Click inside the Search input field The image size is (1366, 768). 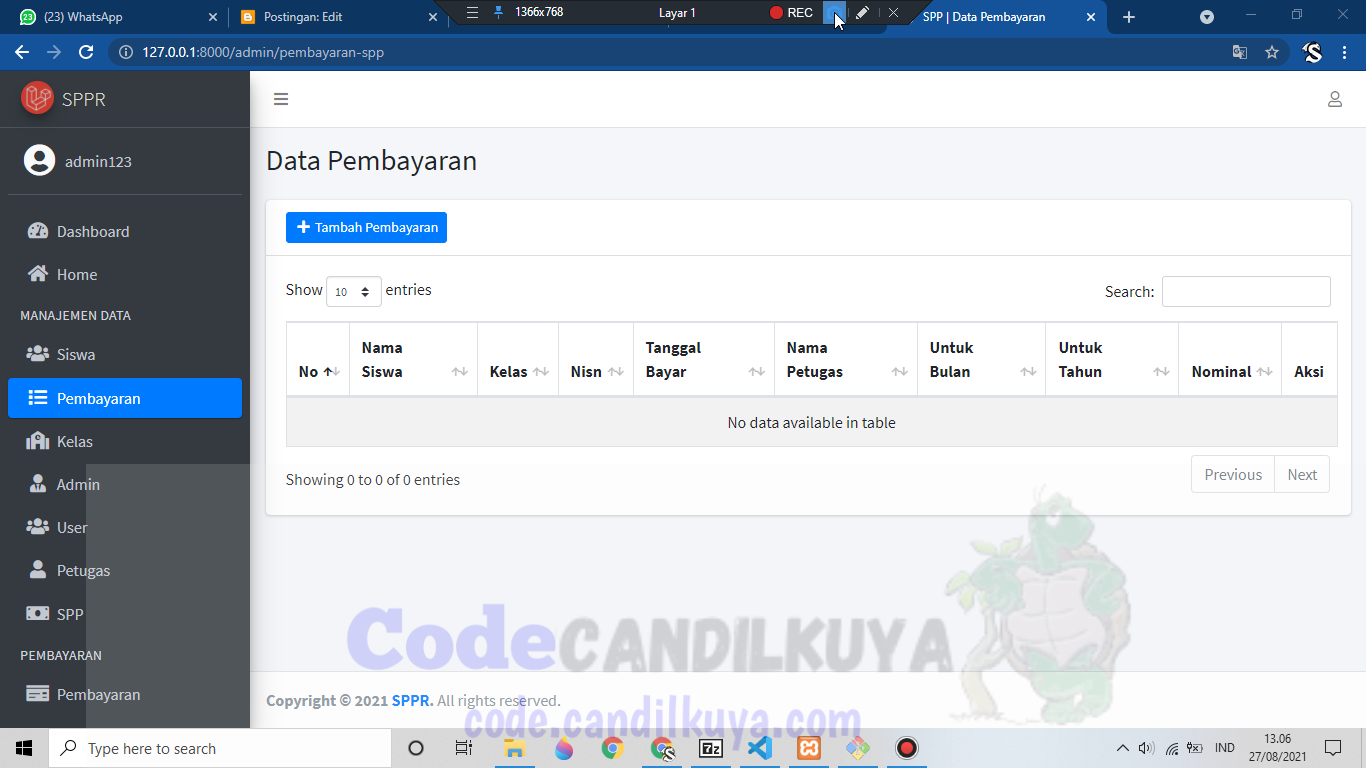(1245, 291)
